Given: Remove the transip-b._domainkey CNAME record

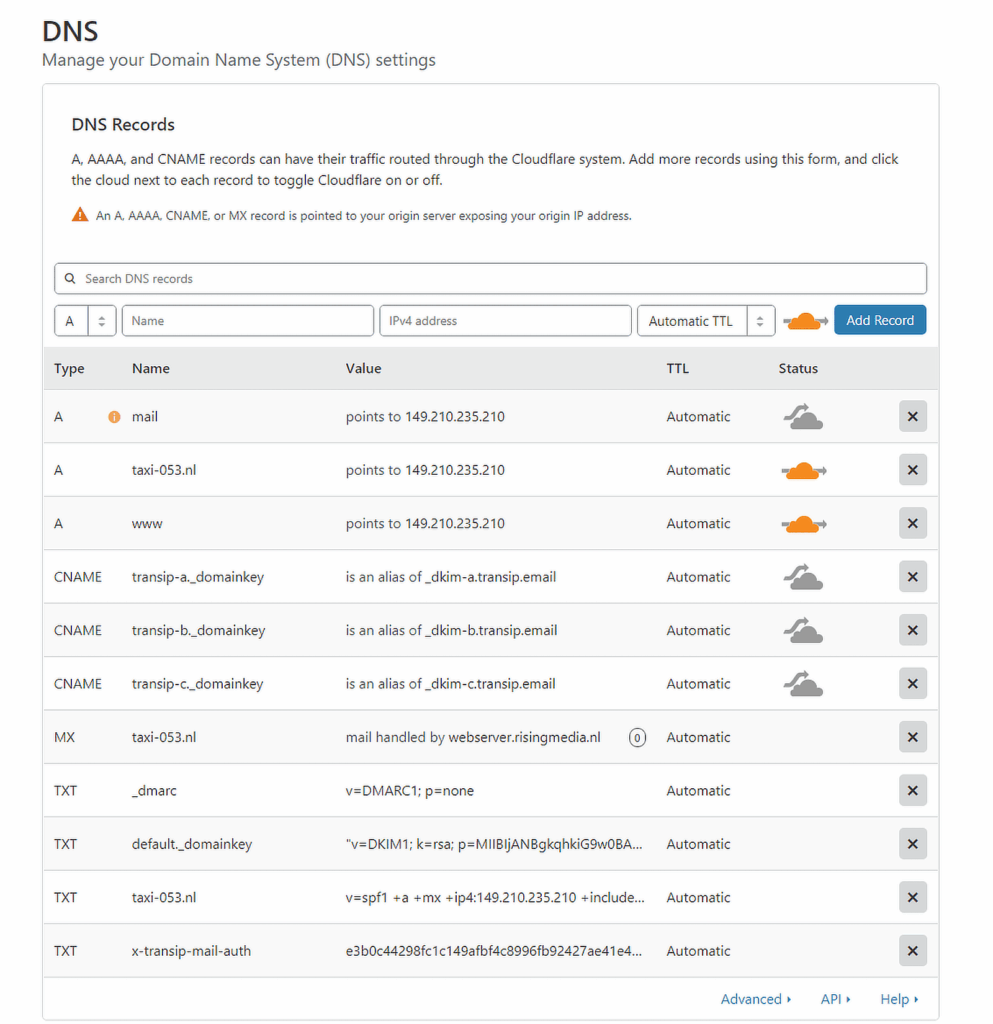Looking at the screenshot, I should 912,630.
